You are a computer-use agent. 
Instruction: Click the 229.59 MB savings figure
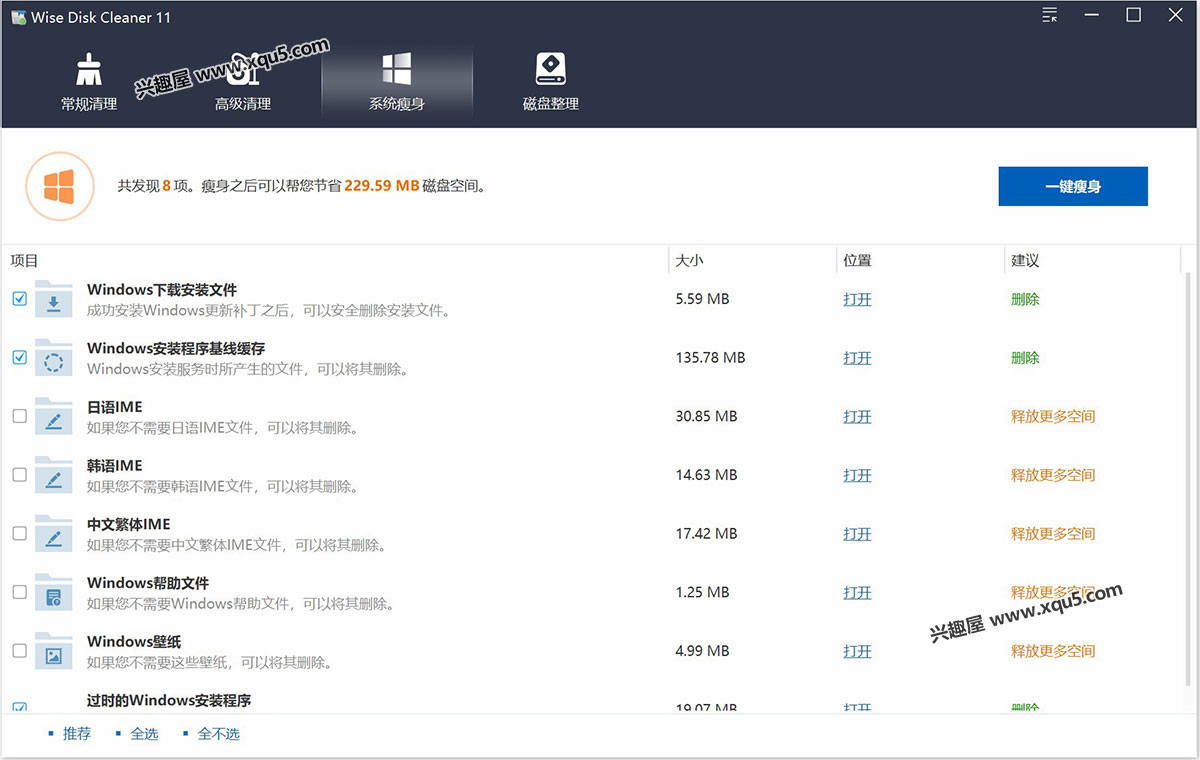382,186
